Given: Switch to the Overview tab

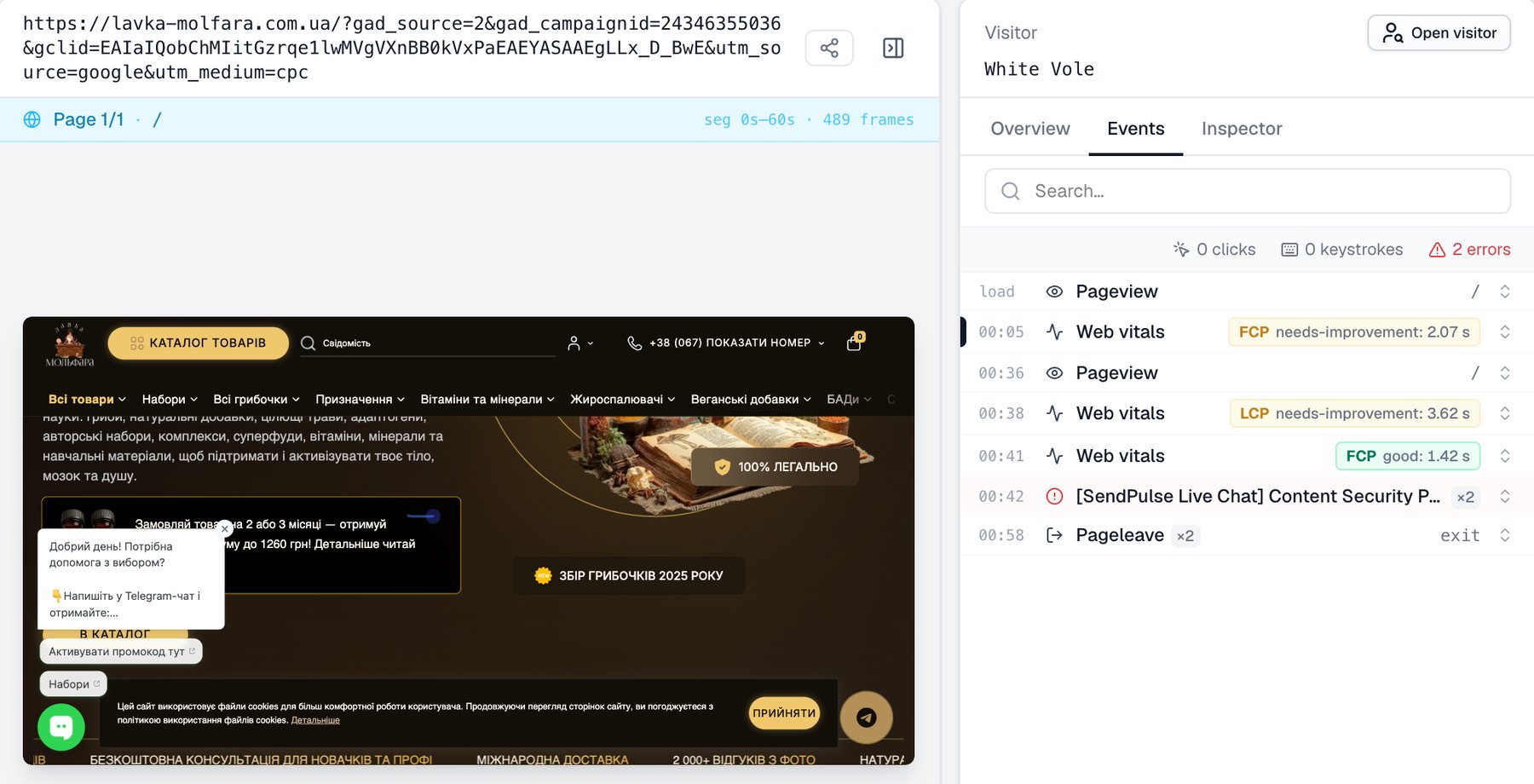Looking at the screenshot, I should [1029, 129].
